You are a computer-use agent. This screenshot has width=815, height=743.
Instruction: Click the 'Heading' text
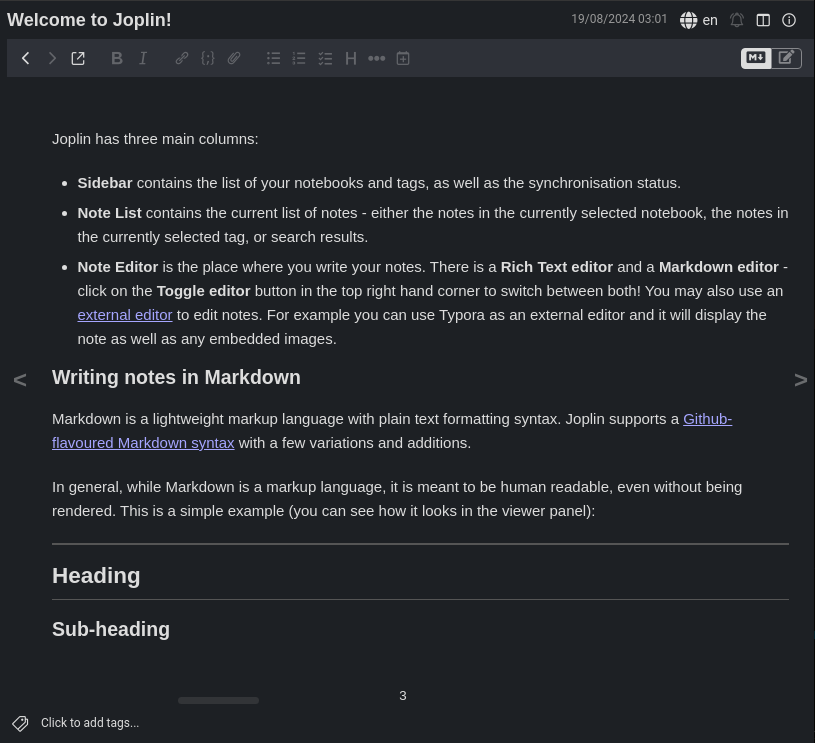click(x=96, y=576)
